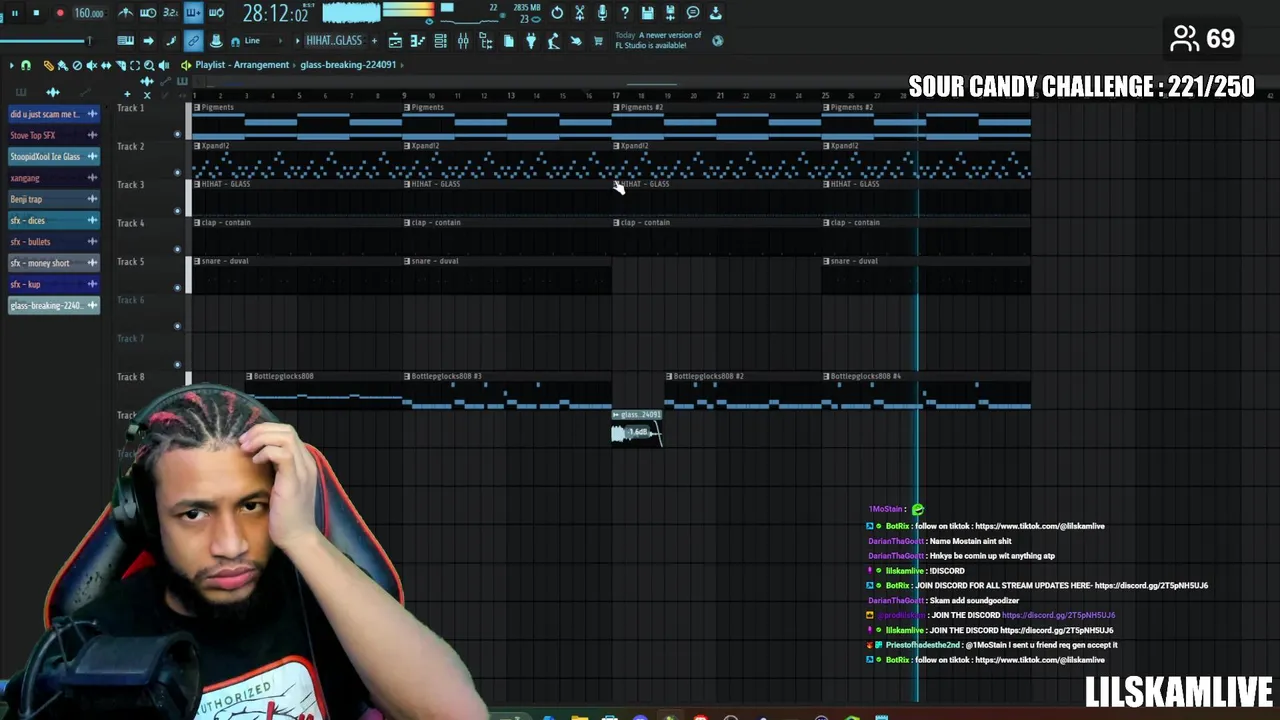Select the Mute tool in playlist

pyautogui.click(x=91, y=65)
